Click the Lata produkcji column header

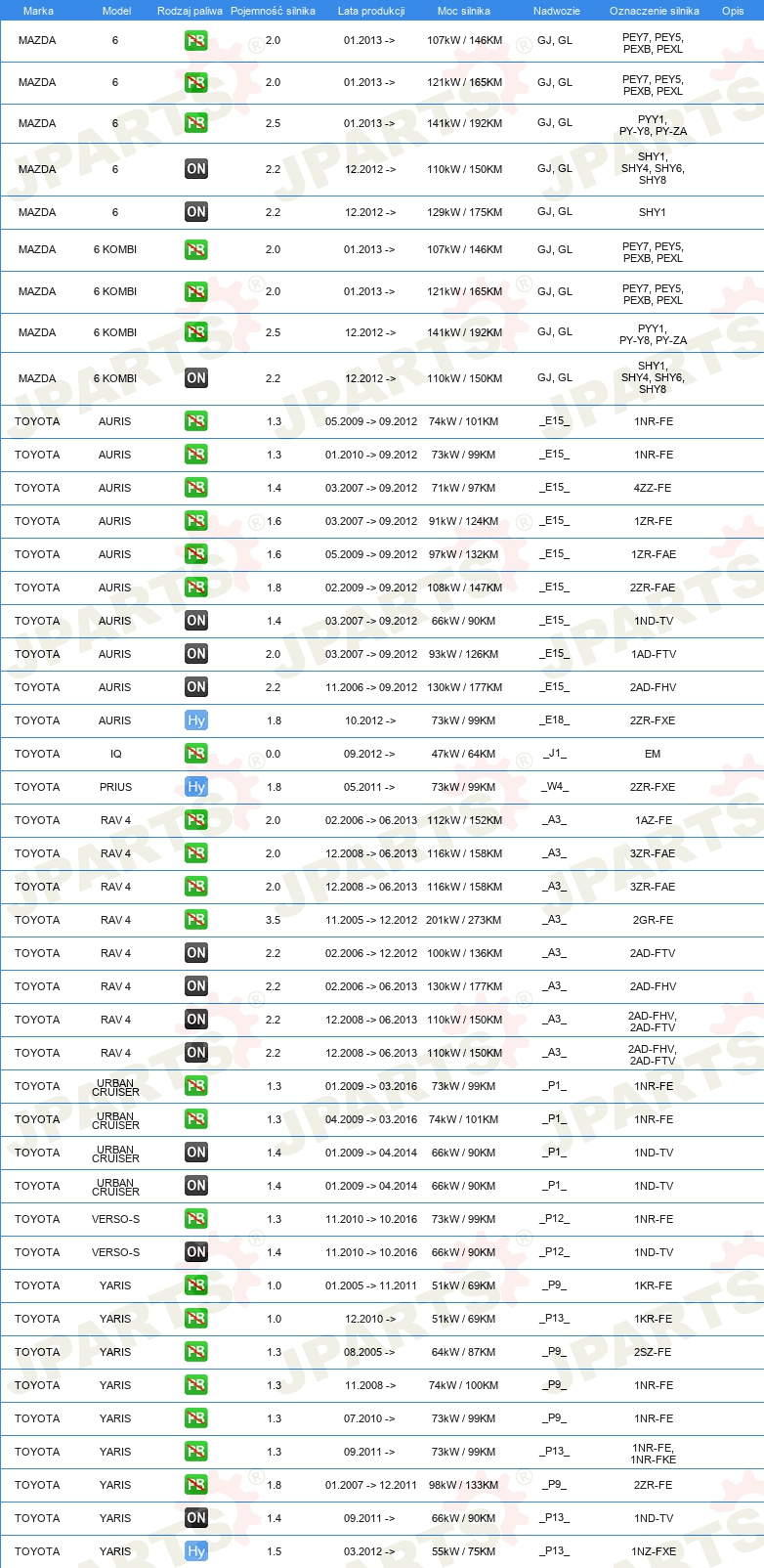[371, 11]
